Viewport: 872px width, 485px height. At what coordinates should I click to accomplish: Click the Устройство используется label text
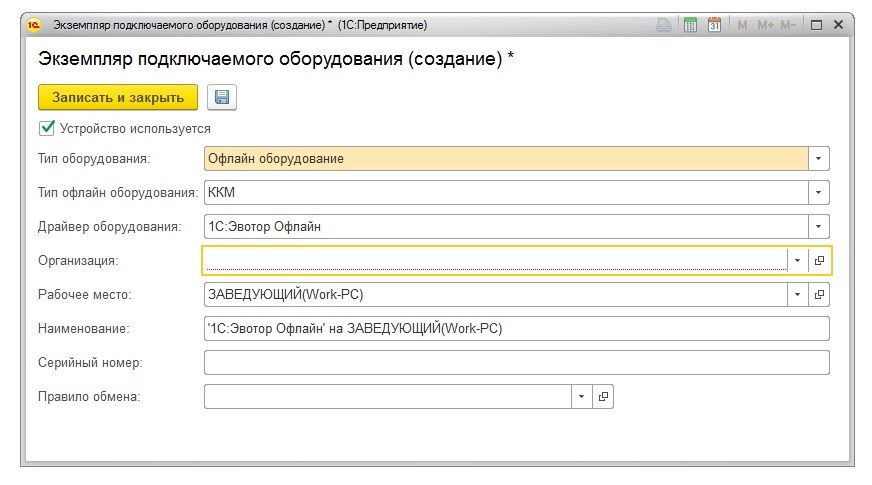135,128
